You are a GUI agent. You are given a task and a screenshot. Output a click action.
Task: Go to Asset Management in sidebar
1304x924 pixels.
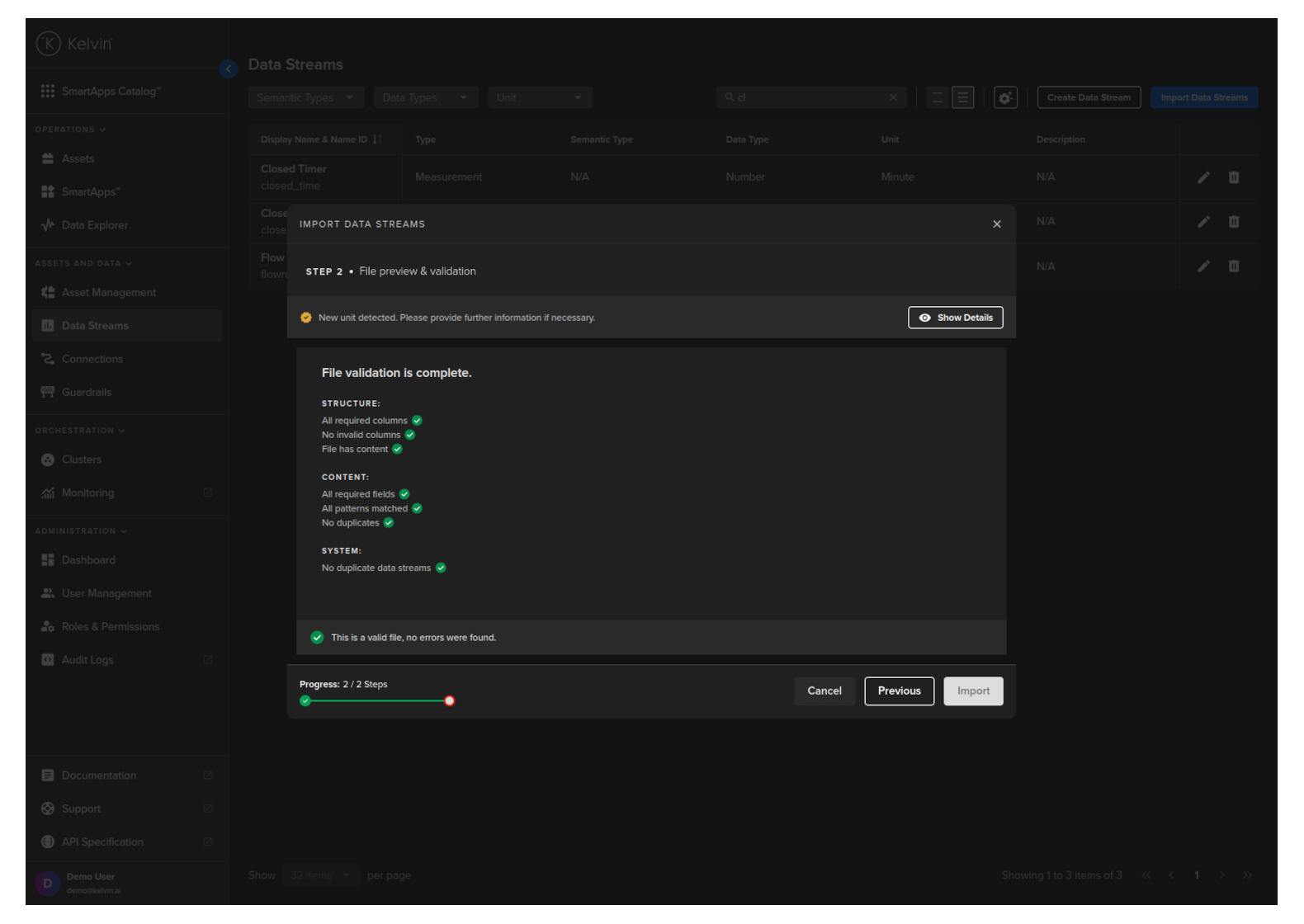108,293
